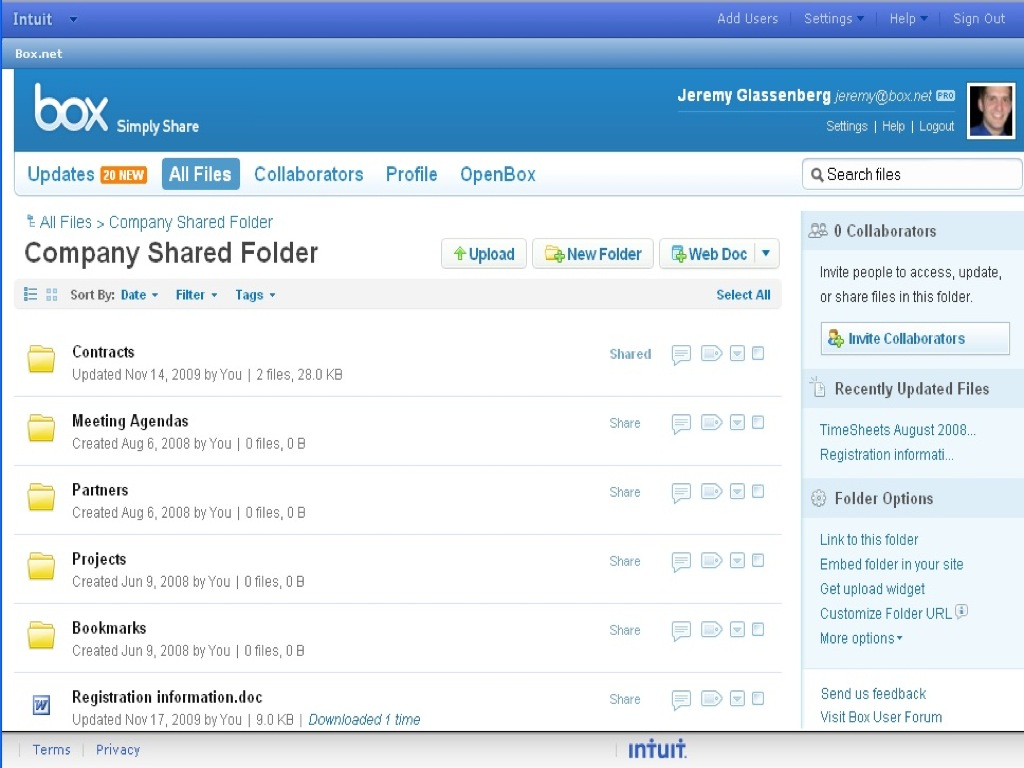
Task: Click the search magnifier icon
Action: pyautogui.click(x=816, y=174)
